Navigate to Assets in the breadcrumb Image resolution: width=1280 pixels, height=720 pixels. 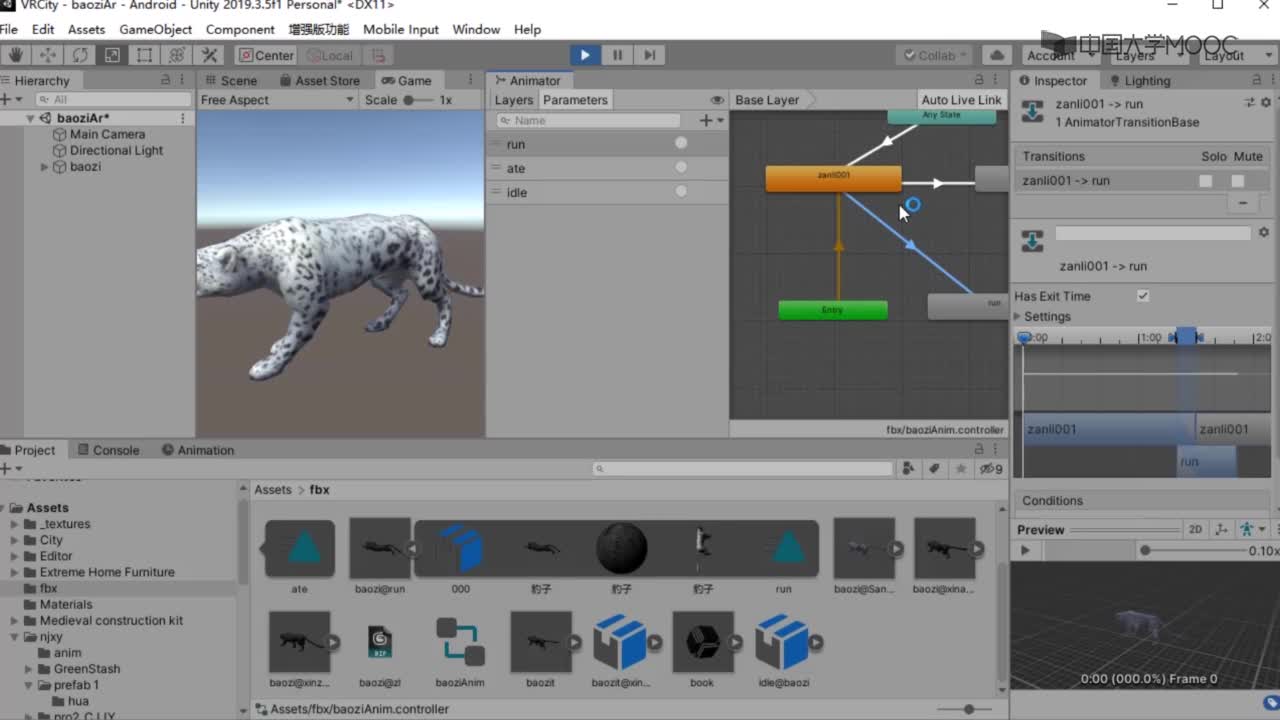[x=273, y=490]
